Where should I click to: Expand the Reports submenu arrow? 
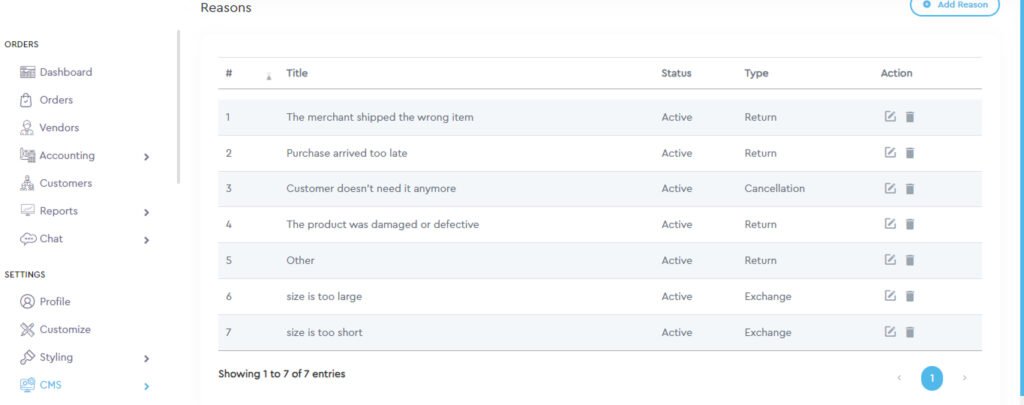[147, 212]
